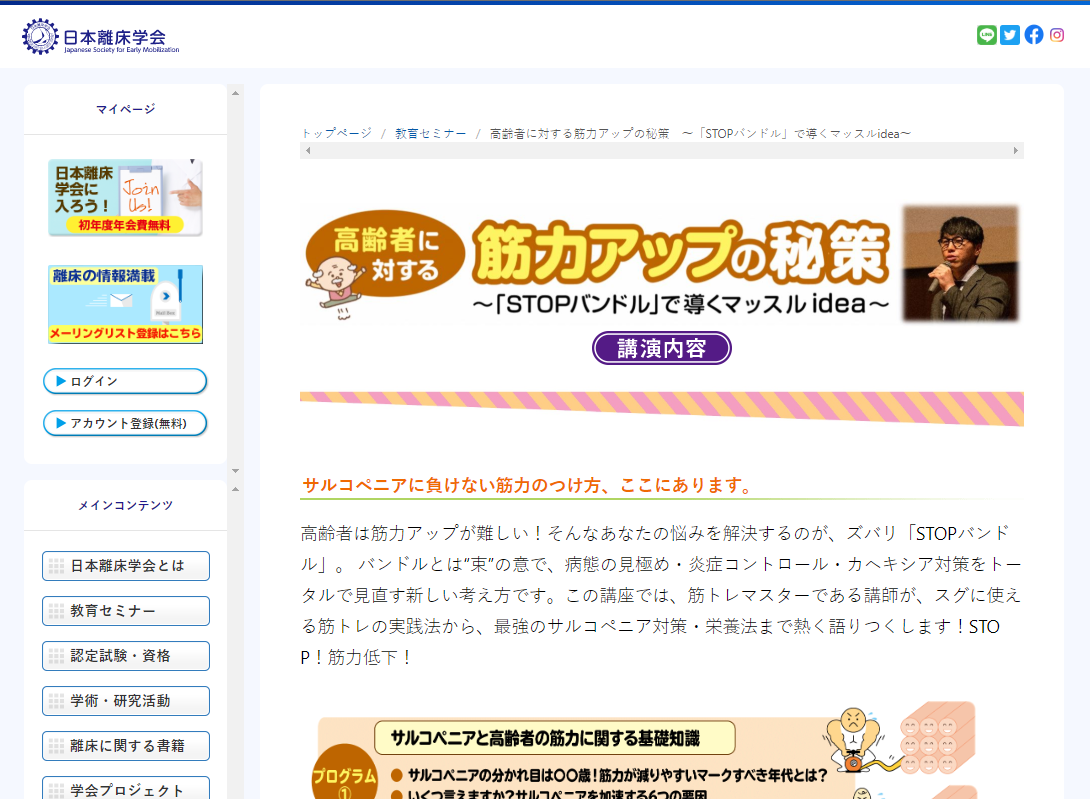Open 日本離床学会とは menu item

click(126, 566)
